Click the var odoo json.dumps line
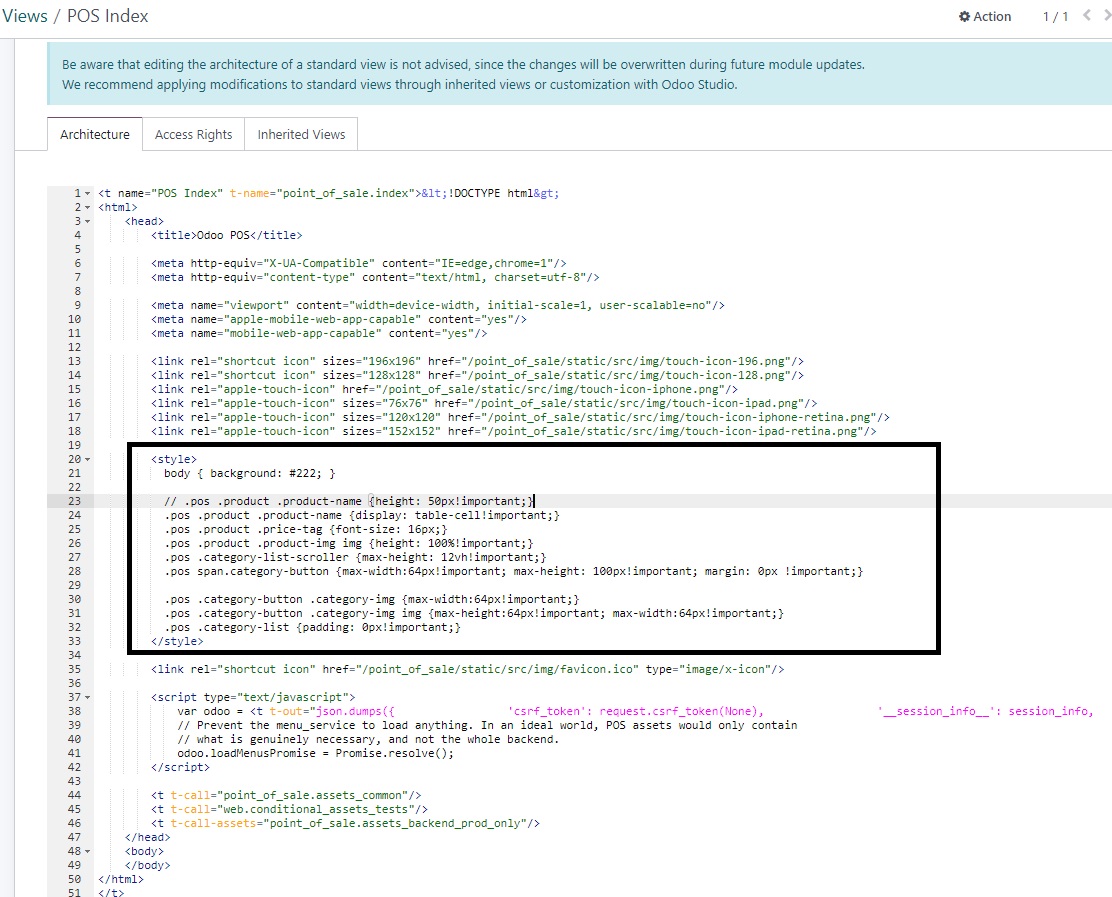This screenshot has width=1112, height=897. point(635,711)
